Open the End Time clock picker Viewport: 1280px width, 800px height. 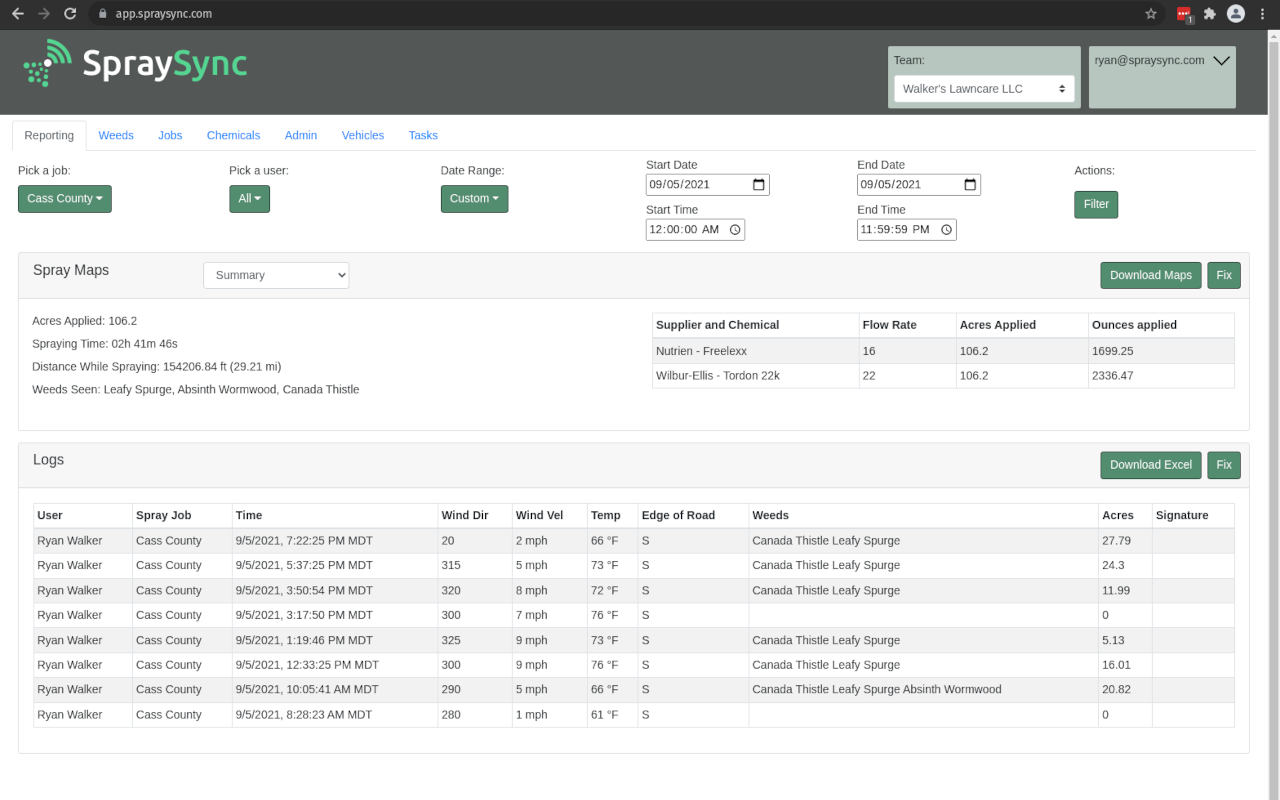pos(945,229)
